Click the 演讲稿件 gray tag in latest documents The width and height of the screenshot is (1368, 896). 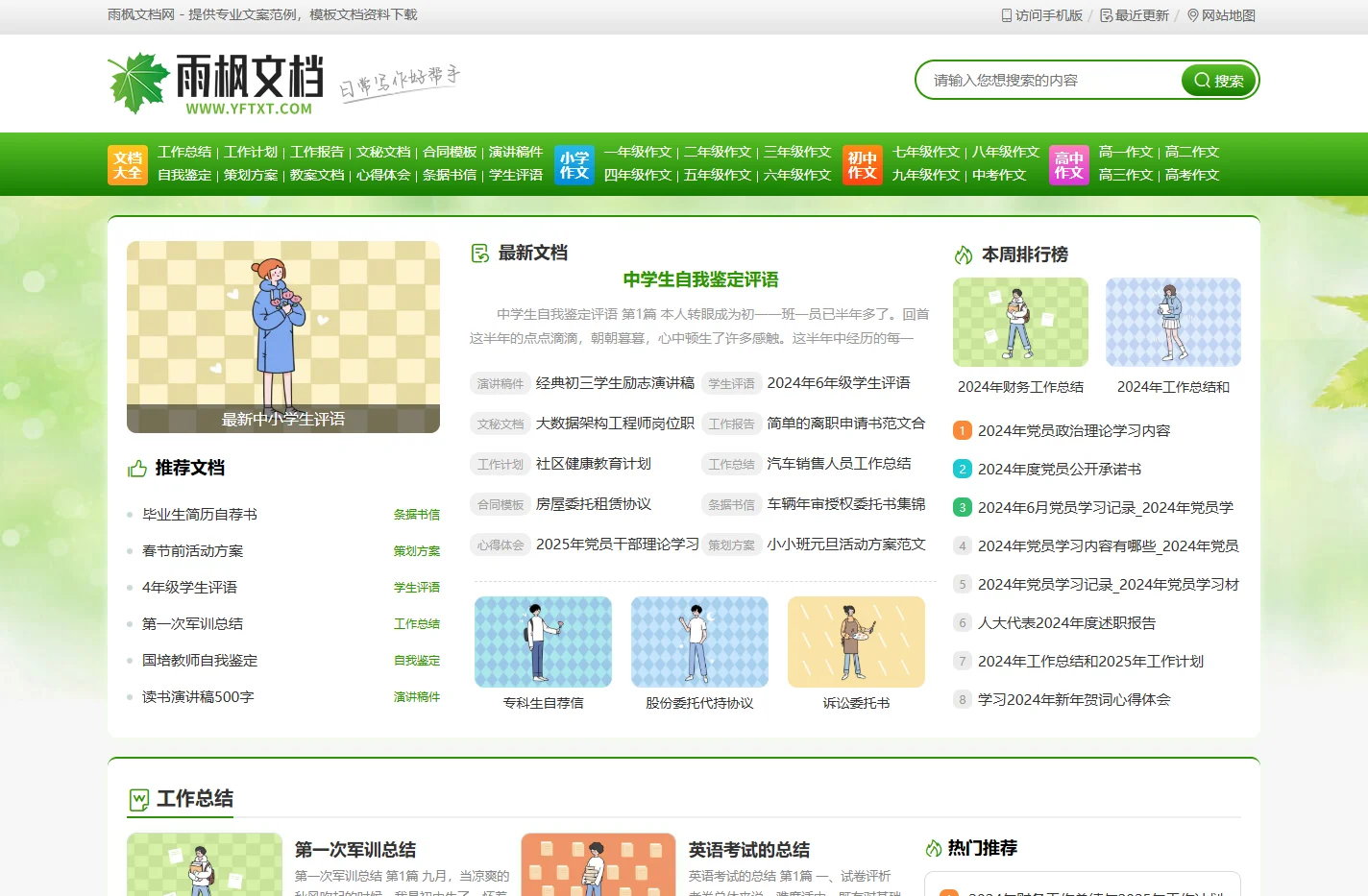pyautogui.click(x=501, y=383)
